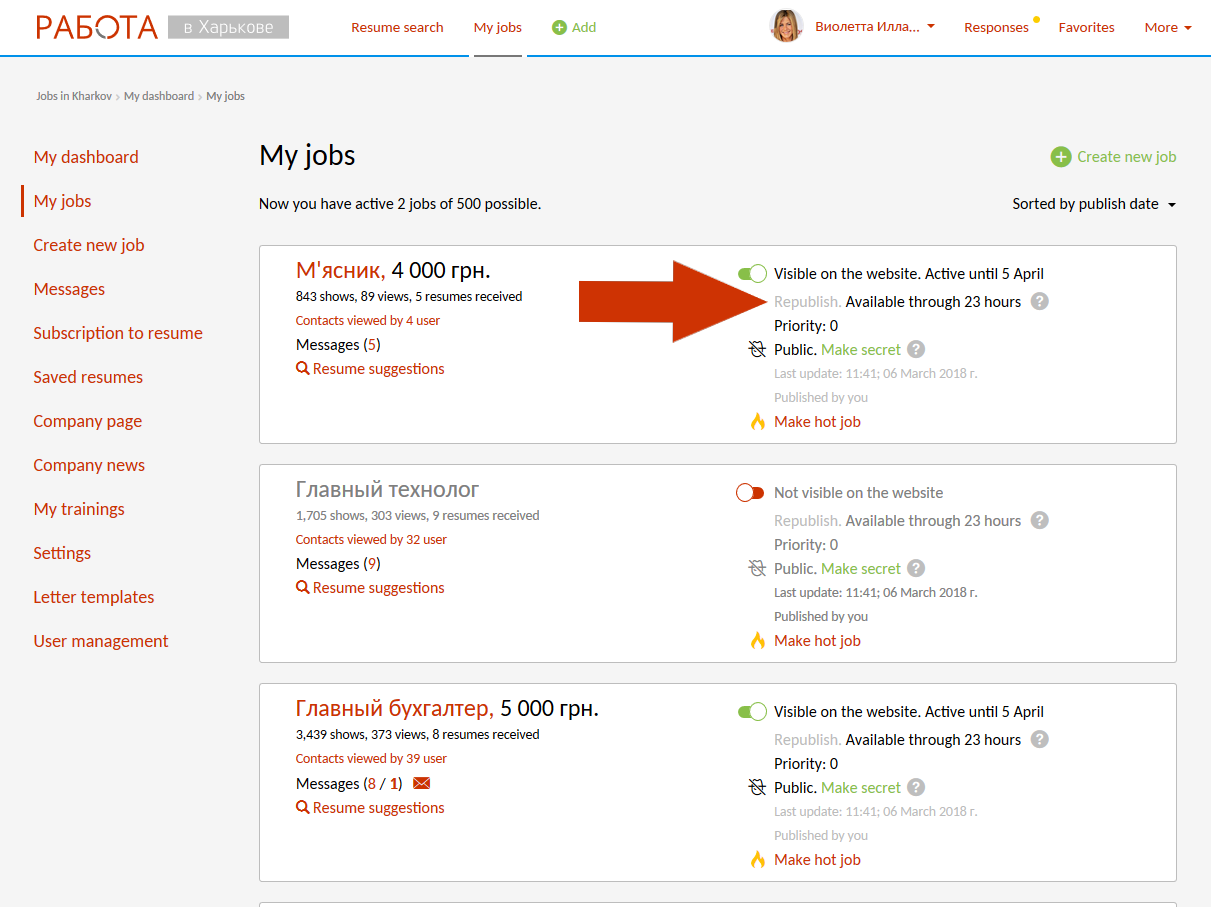Enable visibility toggle for Главный технолог job
1211x907 pixels.
pos(750,492)
